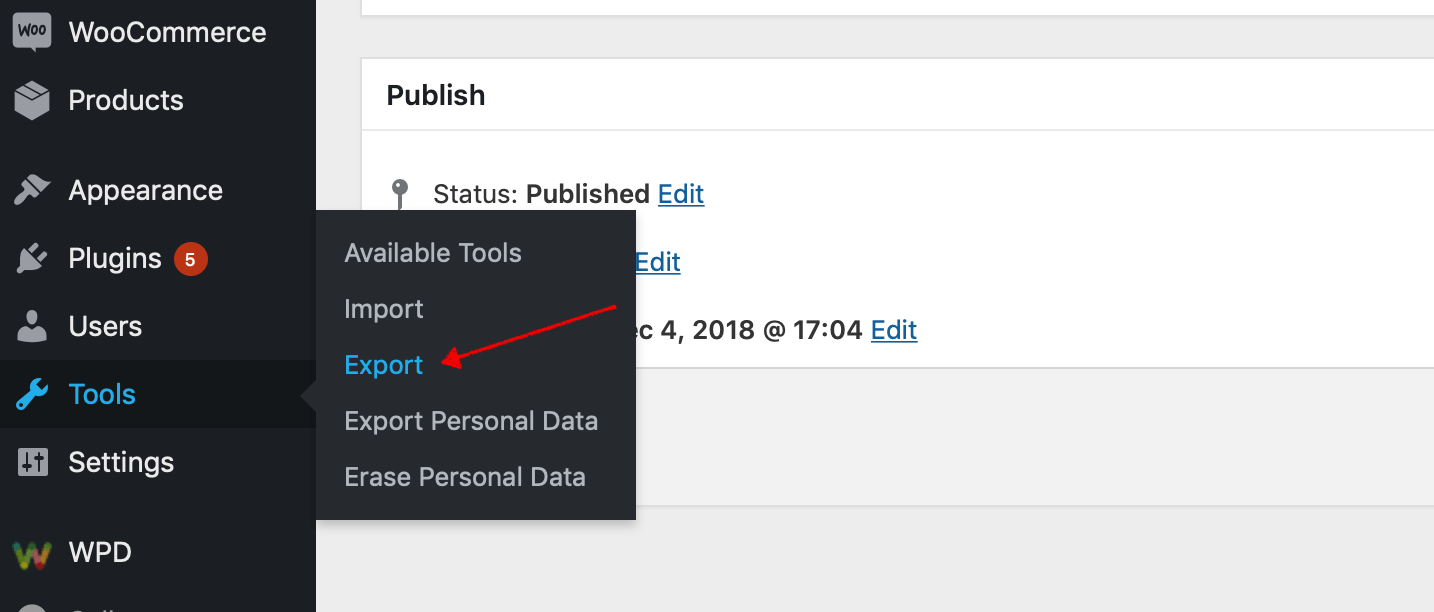
Task: Open the Settings menu label
Action: [121, 462]
